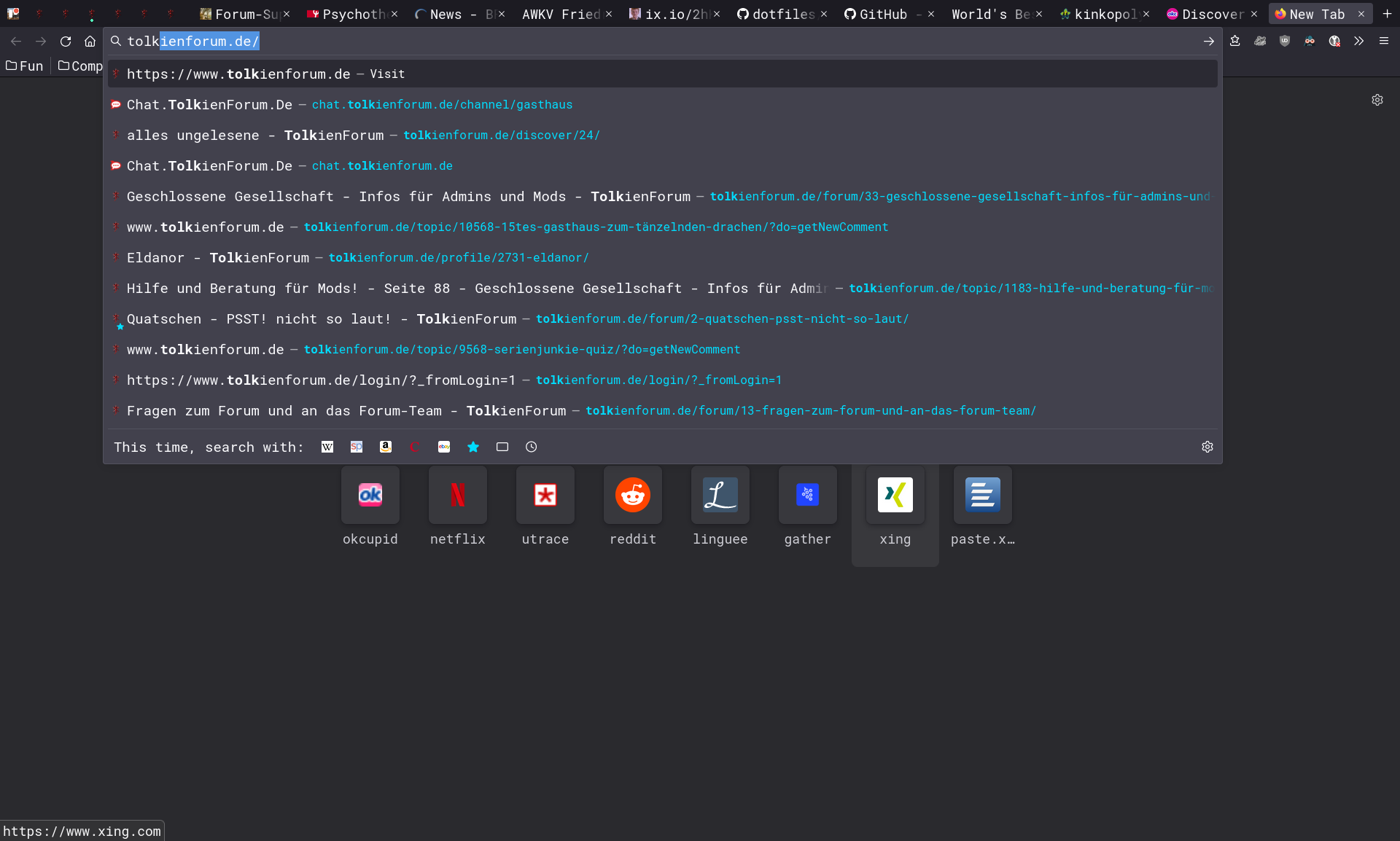The image size is (1400, 841).
Task: Open the hooded spy-face extension icon
Action: [1310, 41]
